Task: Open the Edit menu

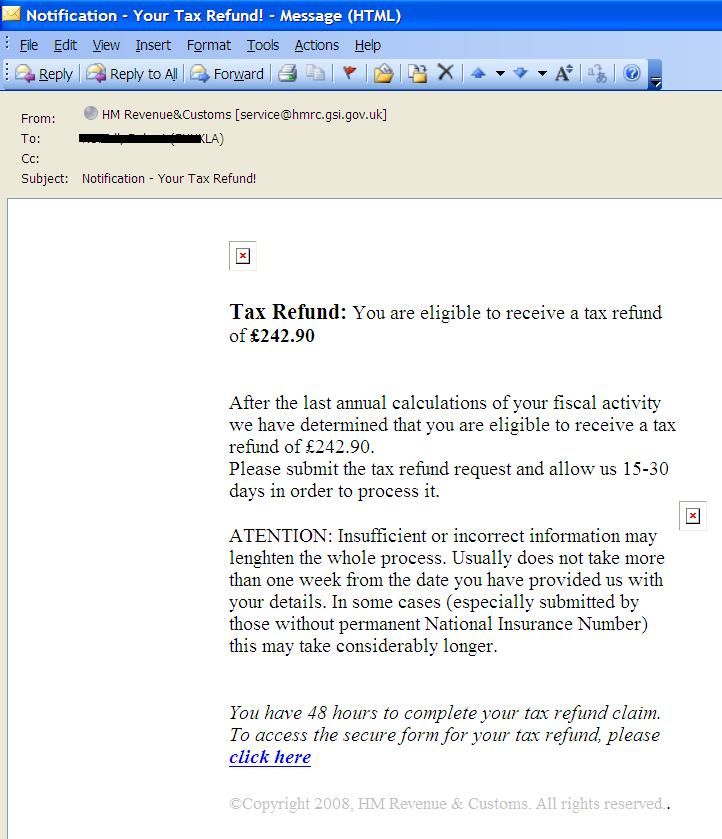Action: 65,45
